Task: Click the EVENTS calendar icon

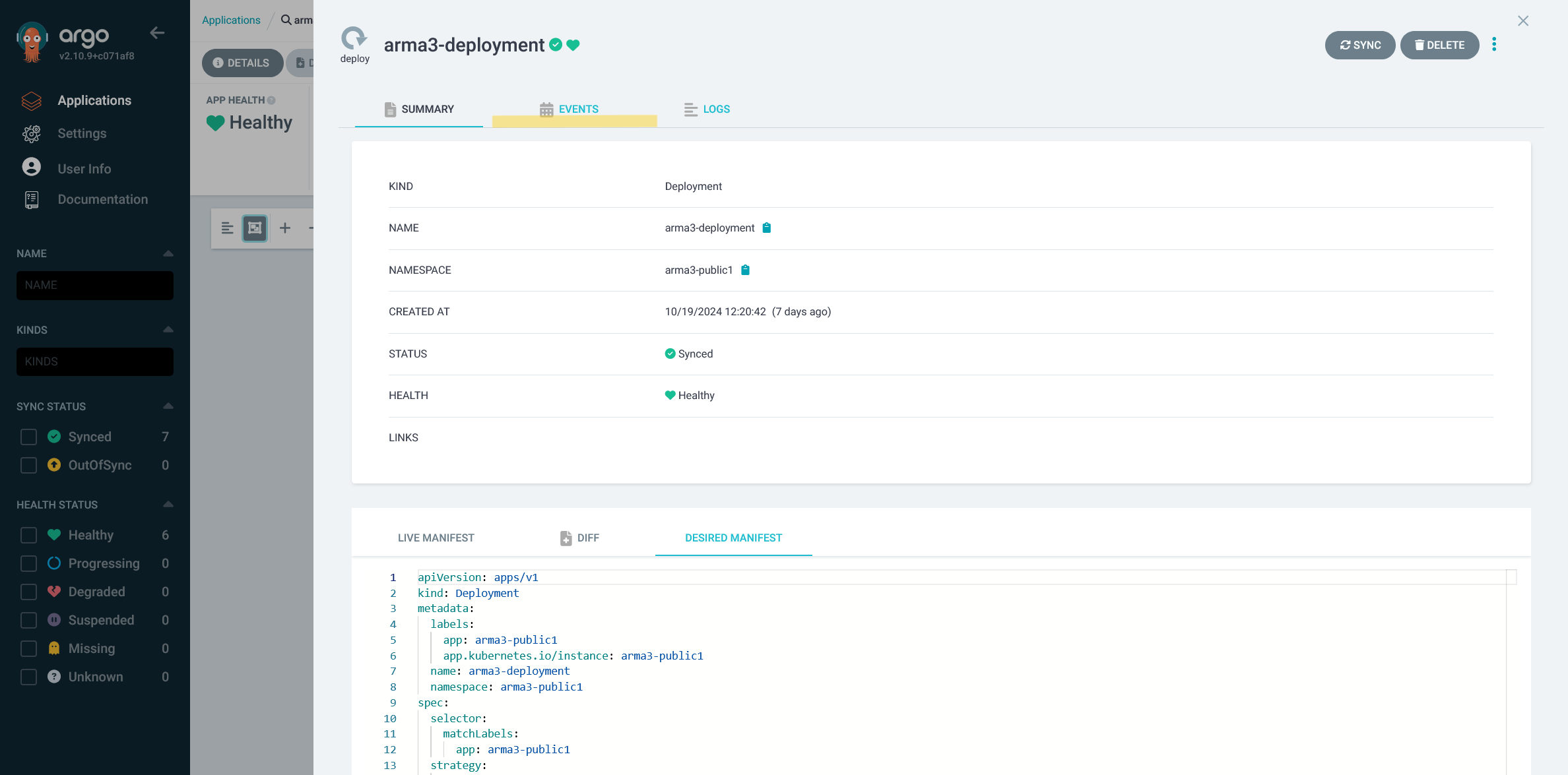Action: (x=546, y=109)
